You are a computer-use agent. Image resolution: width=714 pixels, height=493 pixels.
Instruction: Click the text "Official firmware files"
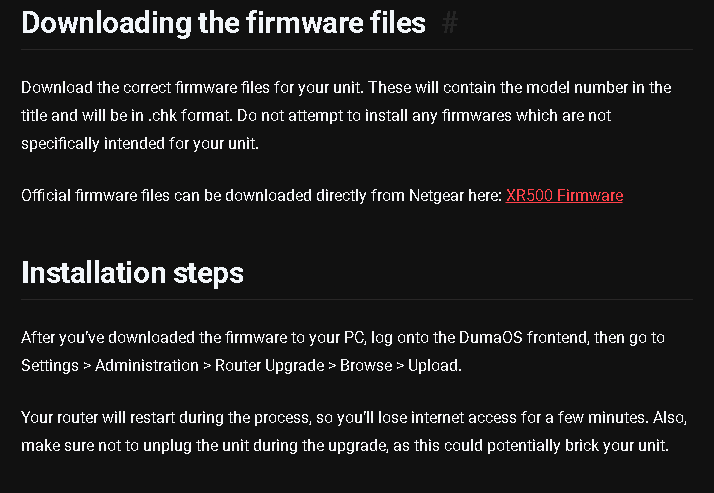click(98, 195)
